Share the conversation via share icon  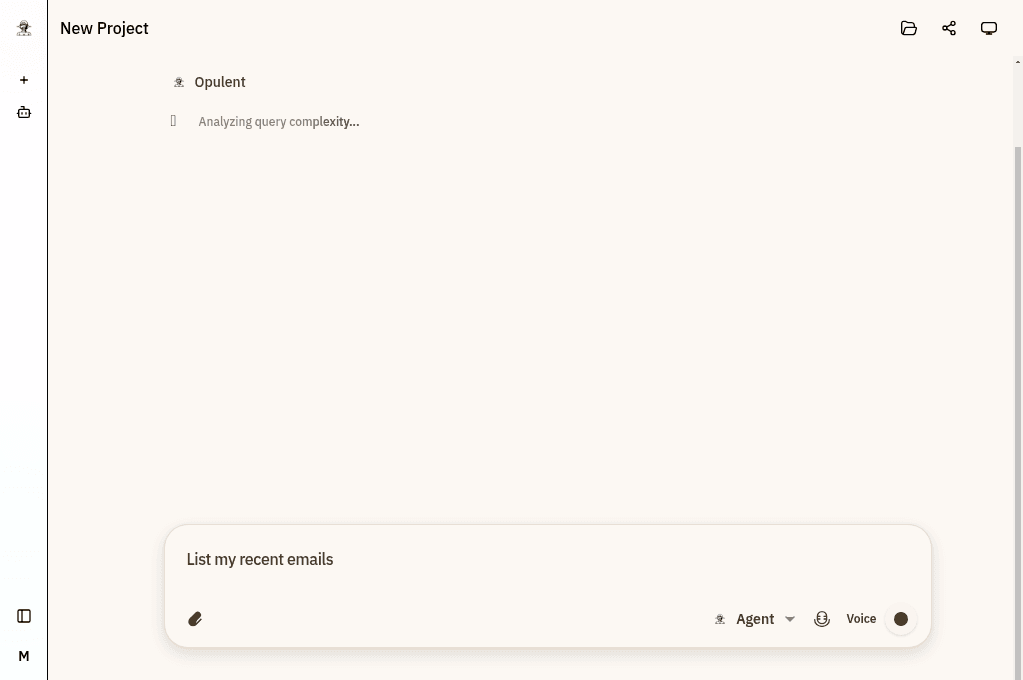point(948,28)
